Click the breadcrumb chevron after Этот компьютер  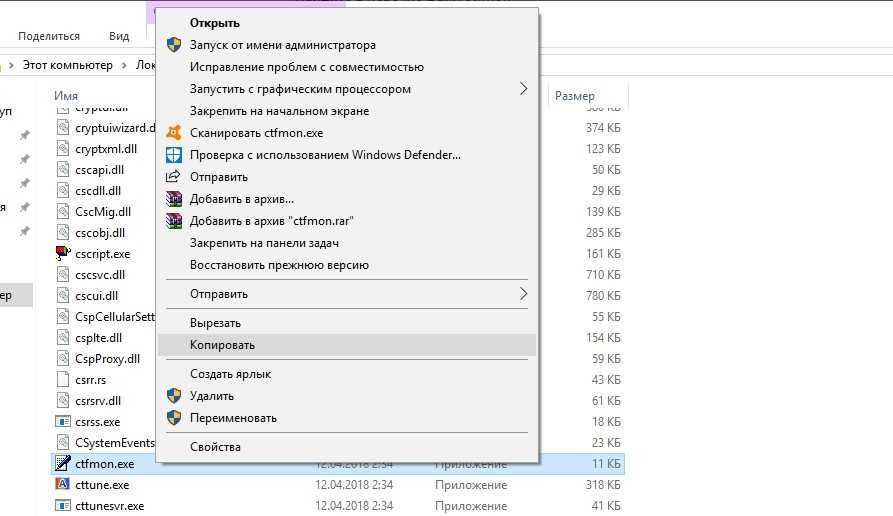[x=124, y=65]
